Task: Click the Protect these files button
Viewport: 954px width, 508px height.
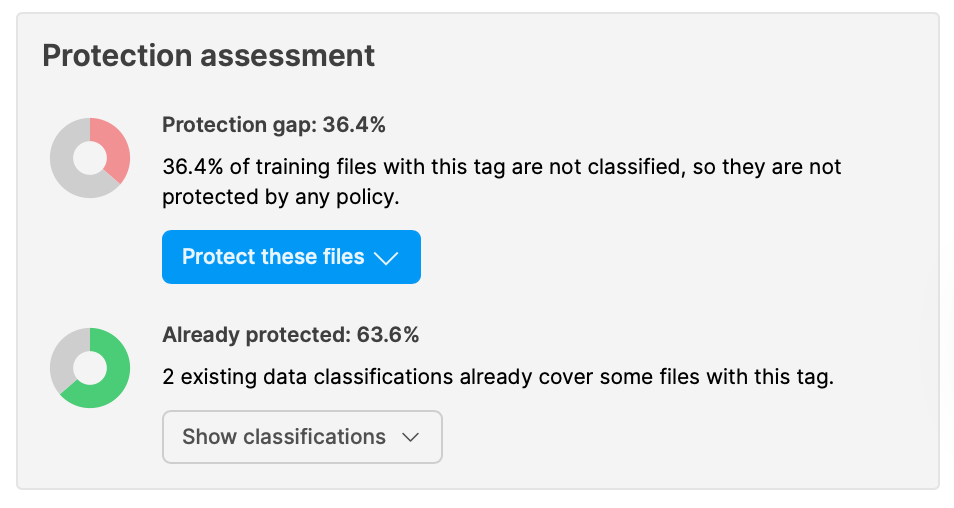Action: [x=291, y=257]
